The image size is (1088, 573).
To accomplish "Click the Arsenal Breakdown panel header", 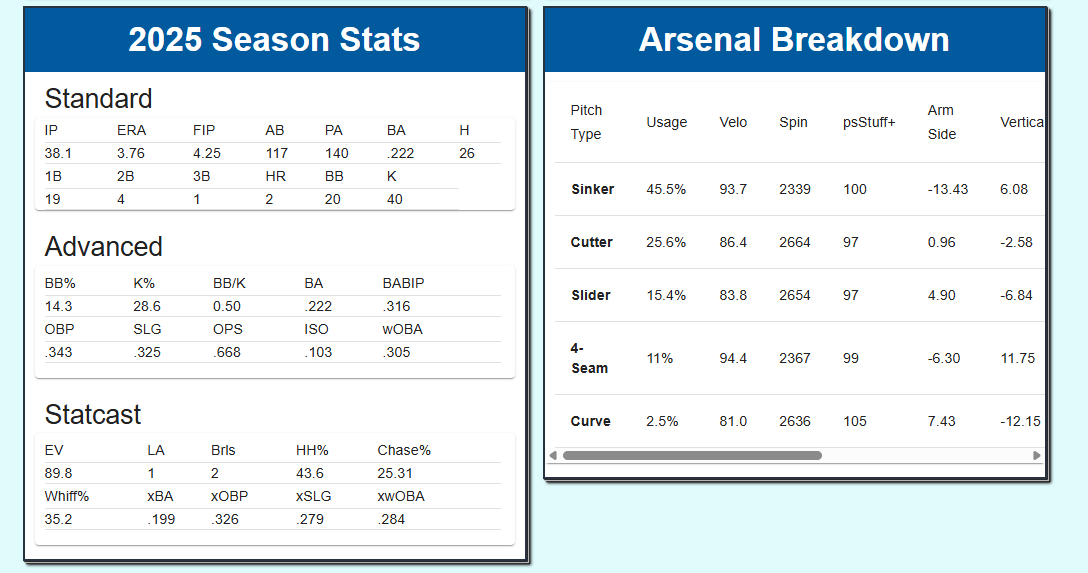I will (794, 40).
